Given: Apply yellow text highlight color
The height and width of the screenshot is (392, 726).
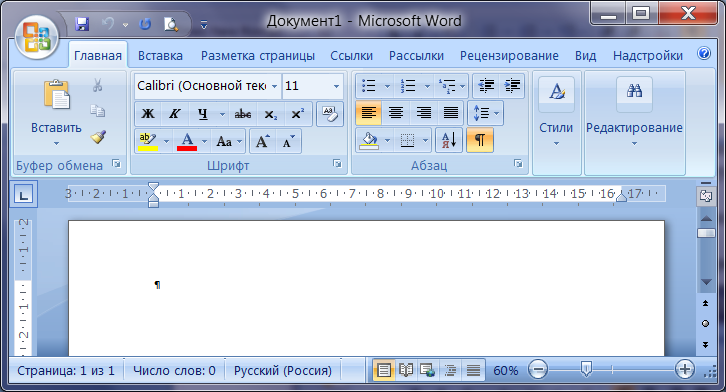Looking at the screenshot, I should coord(148,141).
